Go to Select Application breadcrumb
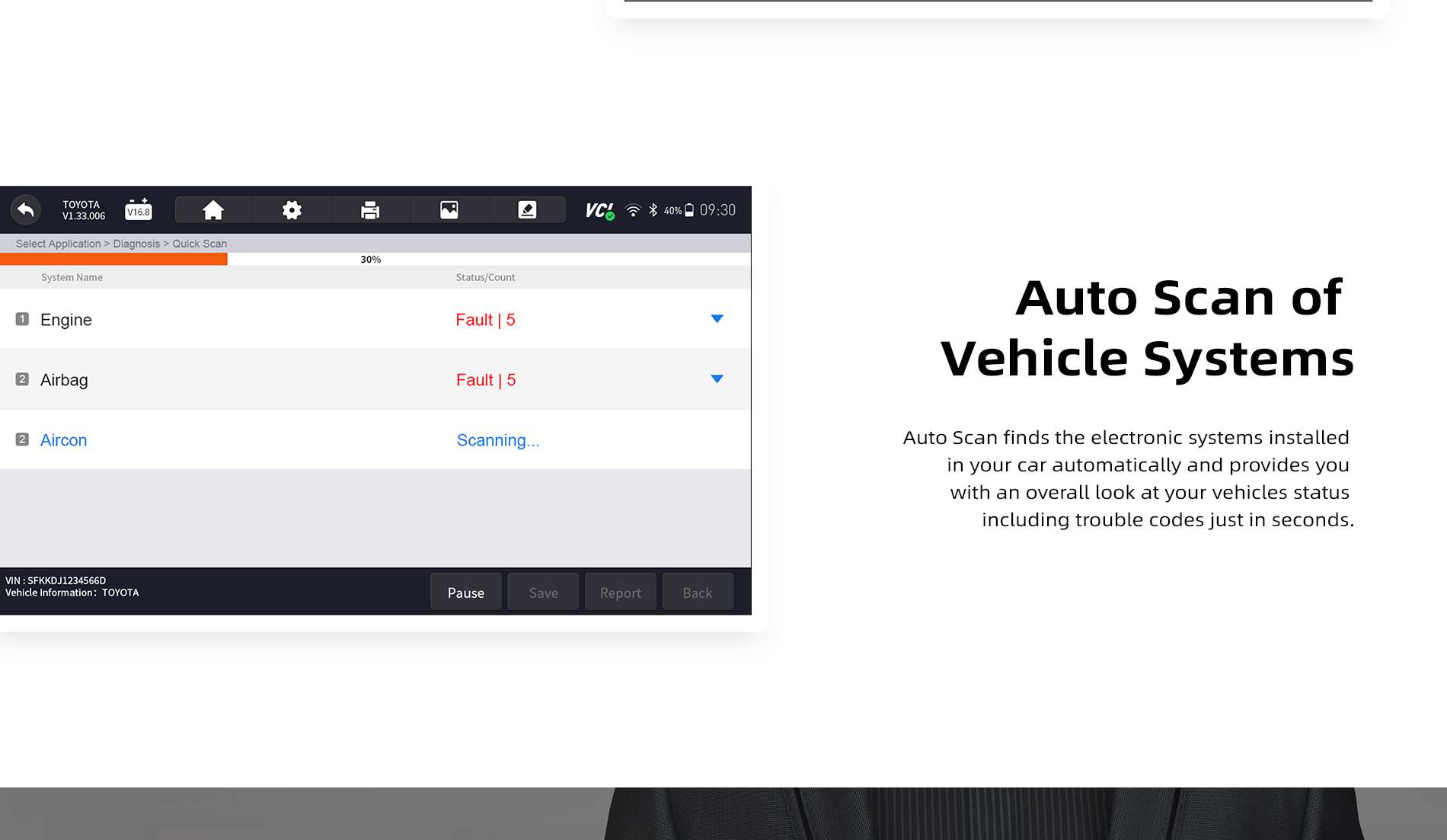 [58, 244]
